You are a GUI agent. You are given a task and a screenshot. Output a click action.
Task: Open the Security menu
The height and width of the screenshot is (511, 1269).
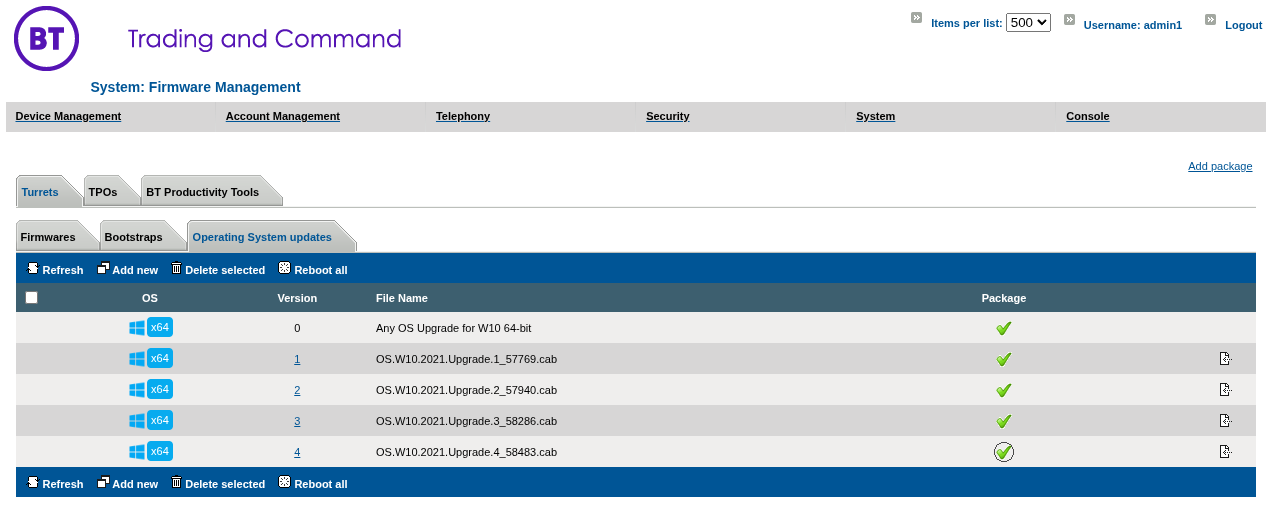[668, 116]
